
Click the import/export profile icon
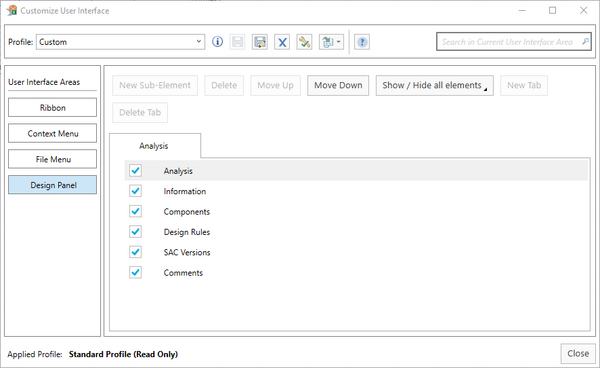coord(328,42)
